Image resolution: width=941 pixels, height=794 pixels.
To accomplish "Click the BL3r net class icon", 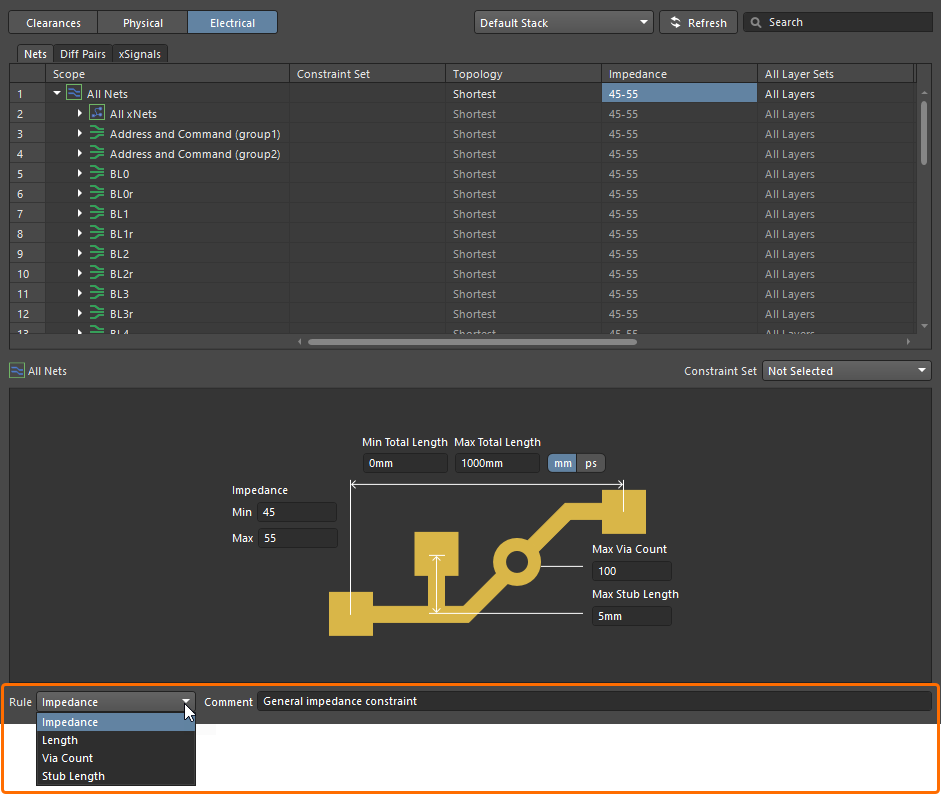I will (97, 314).
